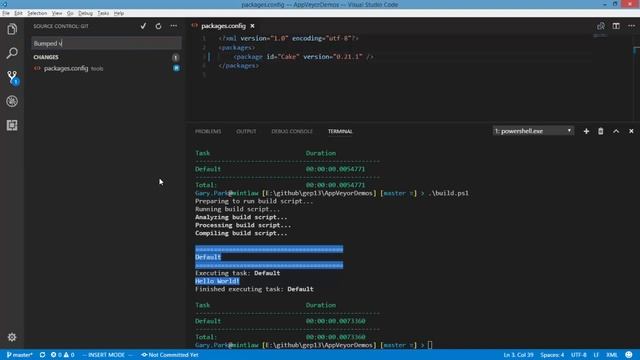Click the master branch status bar item
Image resolution: width=640 pixels, height=360 pixels.
click(19, 355)
